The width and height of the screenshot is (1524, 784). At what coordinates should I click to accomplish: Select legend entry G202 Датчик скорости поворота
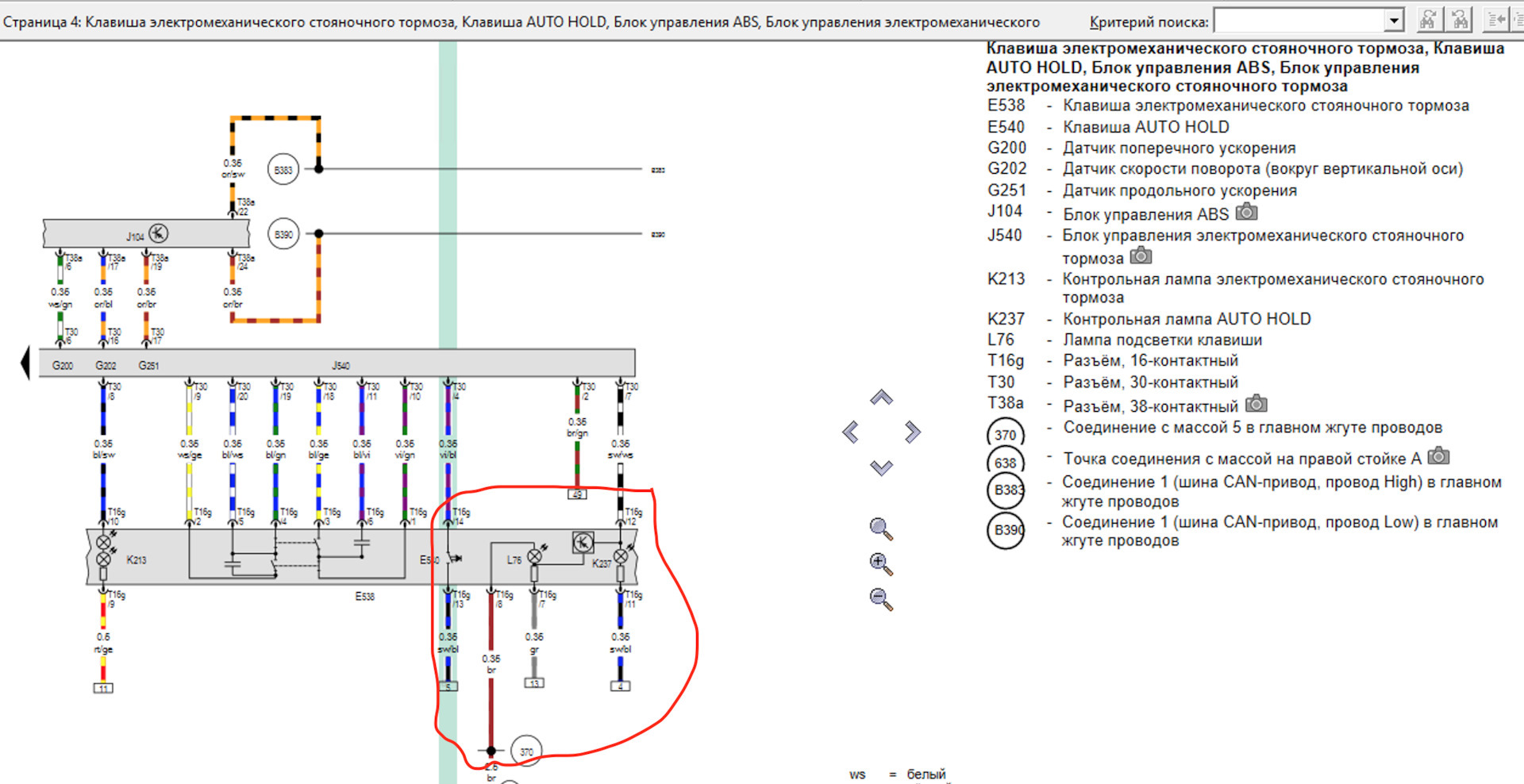point(1225,168)
